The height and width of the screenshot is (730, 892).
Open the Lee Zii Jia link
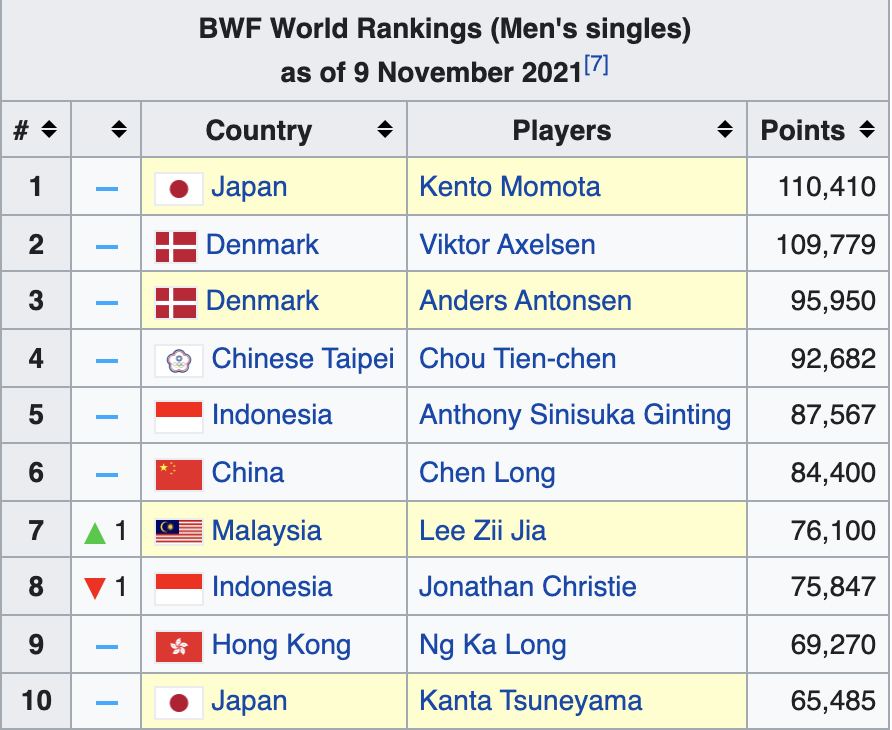(x=482, y=530)
